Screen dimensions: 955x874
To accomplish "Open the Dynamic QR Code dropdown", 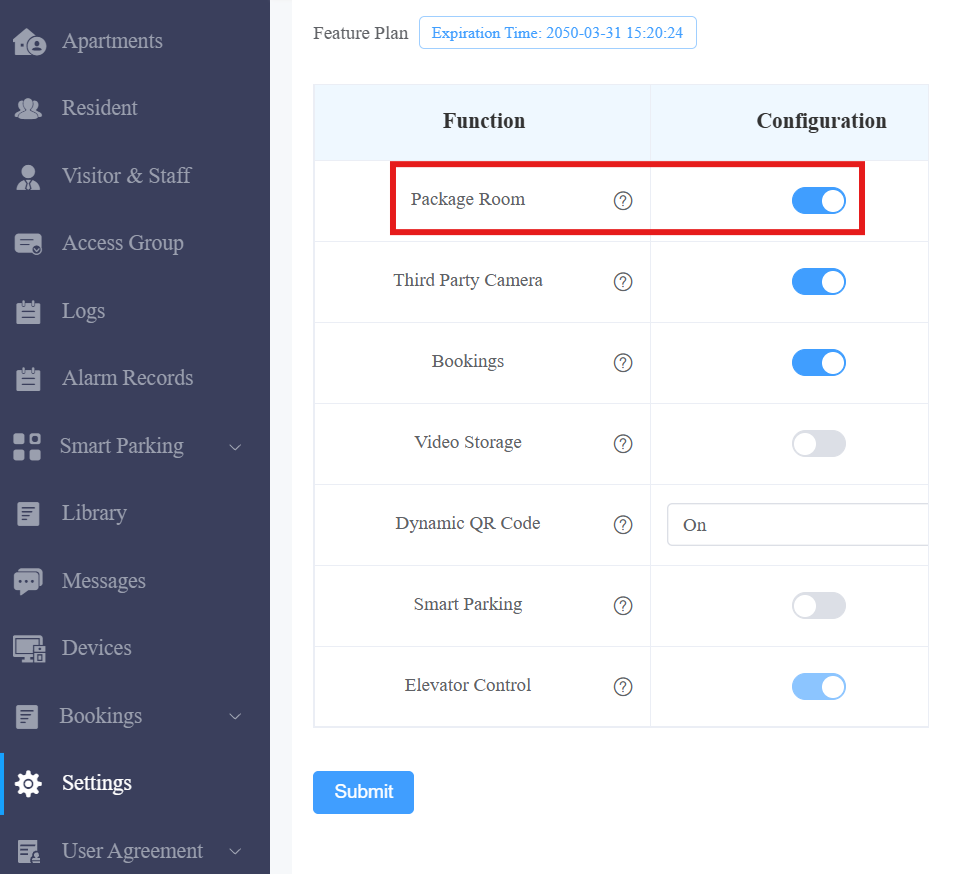I will click(x=797, y=524).
